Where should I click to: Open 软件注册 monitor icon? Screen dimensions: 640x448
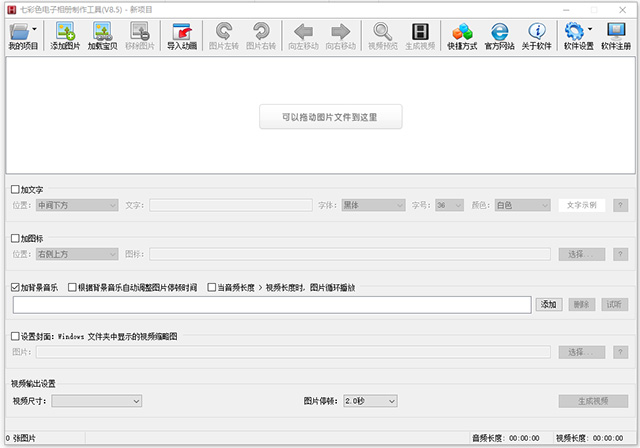[x=616, y=31]
